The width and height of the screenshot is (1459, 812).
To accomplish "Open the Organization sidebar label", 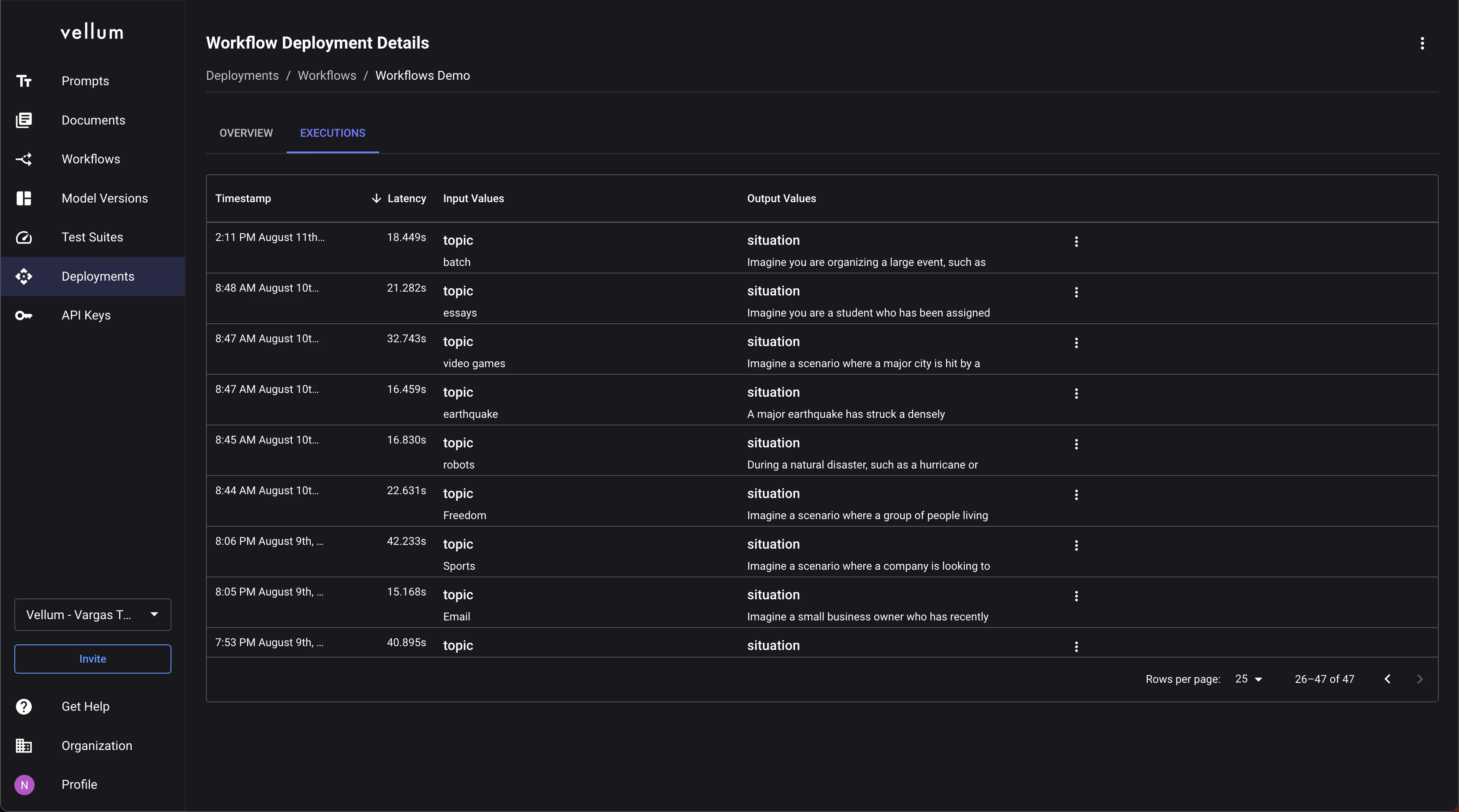I will 97,746.
